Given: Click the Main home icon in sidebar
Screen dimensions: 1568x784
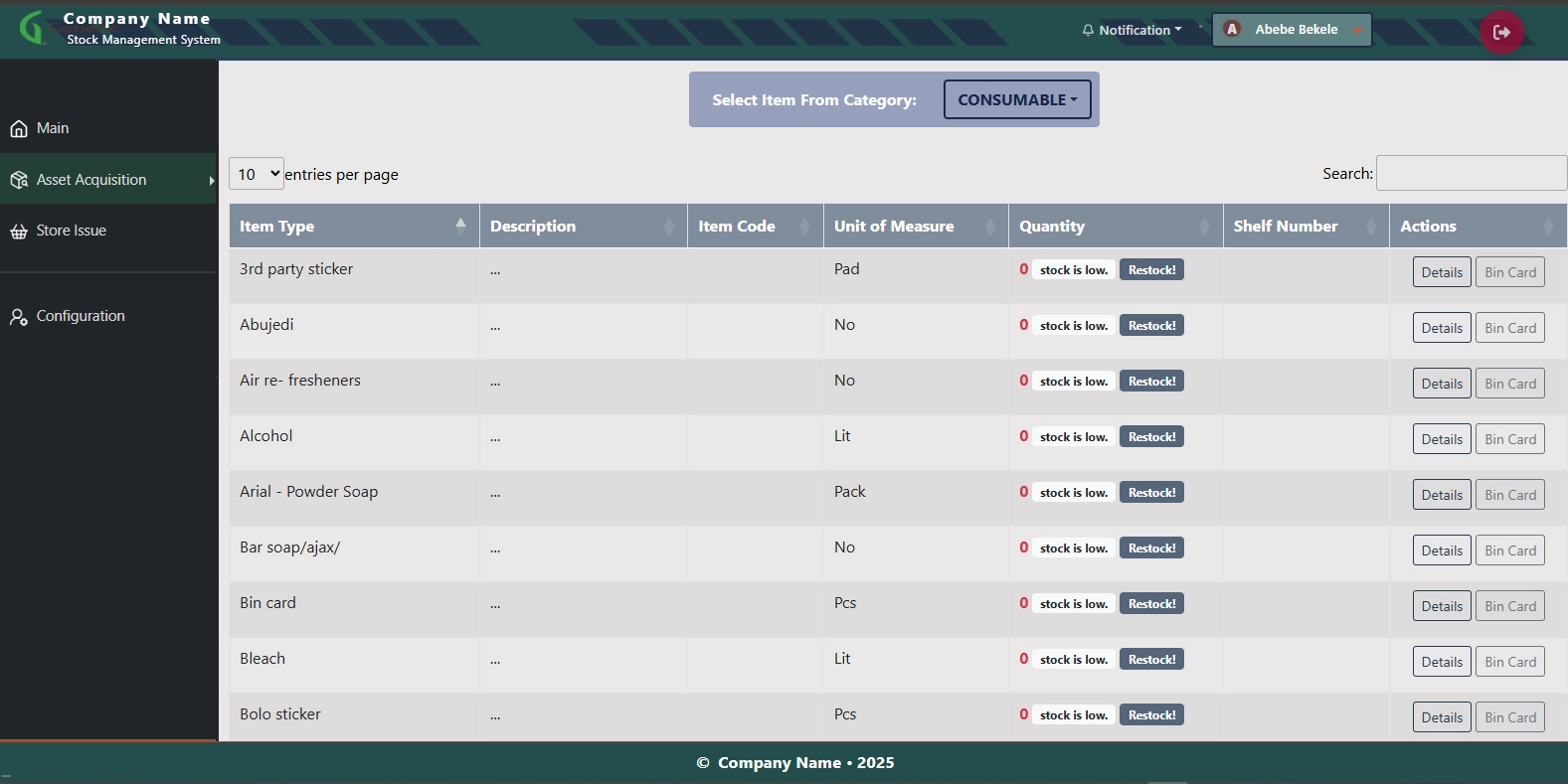Looking at the screenshot, I should coord(19,129).
